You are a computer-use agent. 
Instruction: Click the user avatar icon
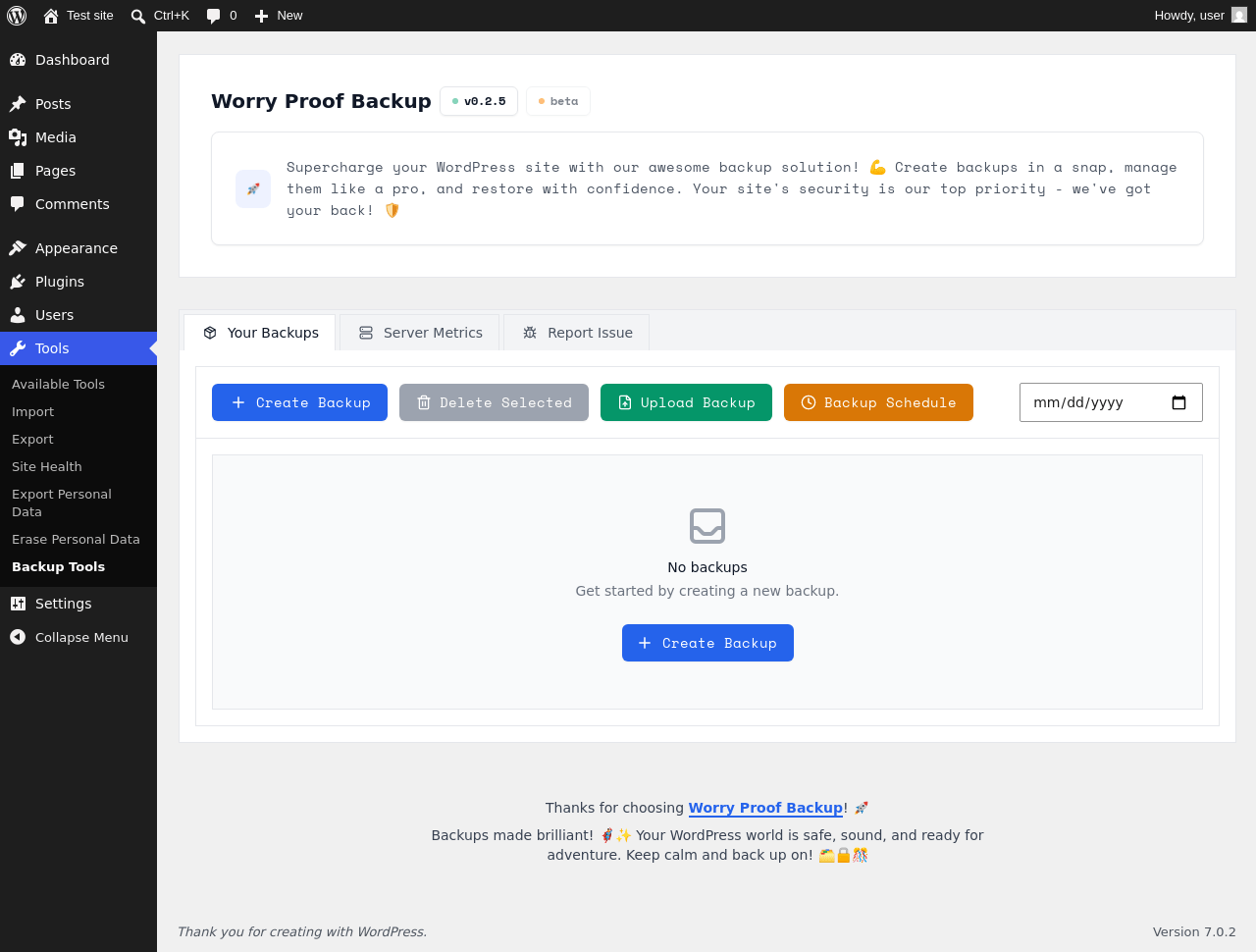pyautogui.click(x=1239, y=15)
